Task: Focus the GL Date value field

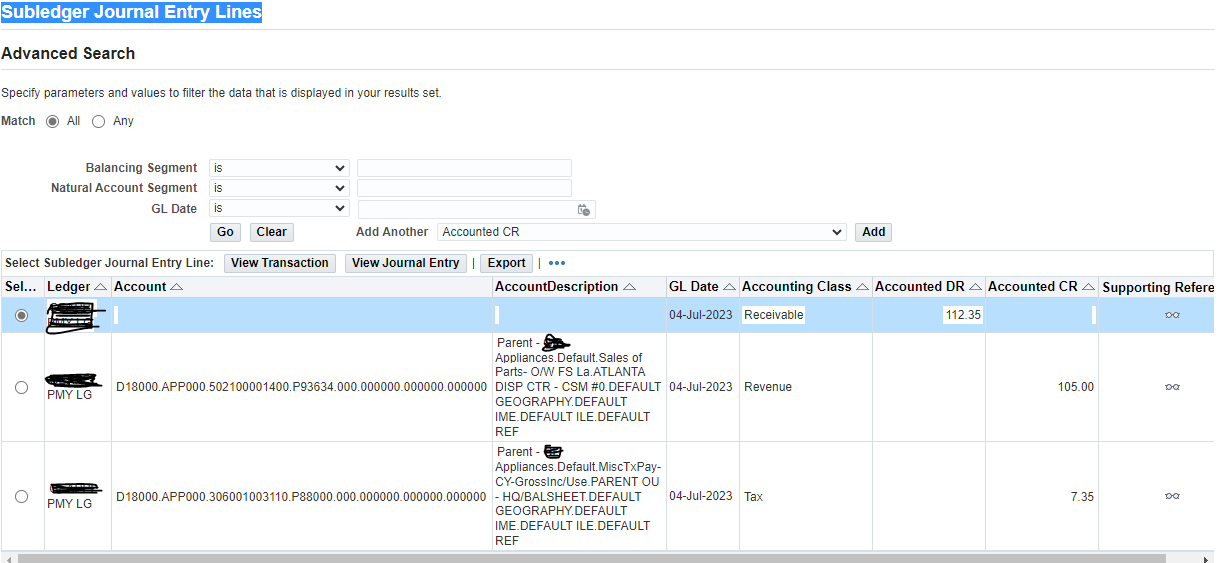Action: 466,209
